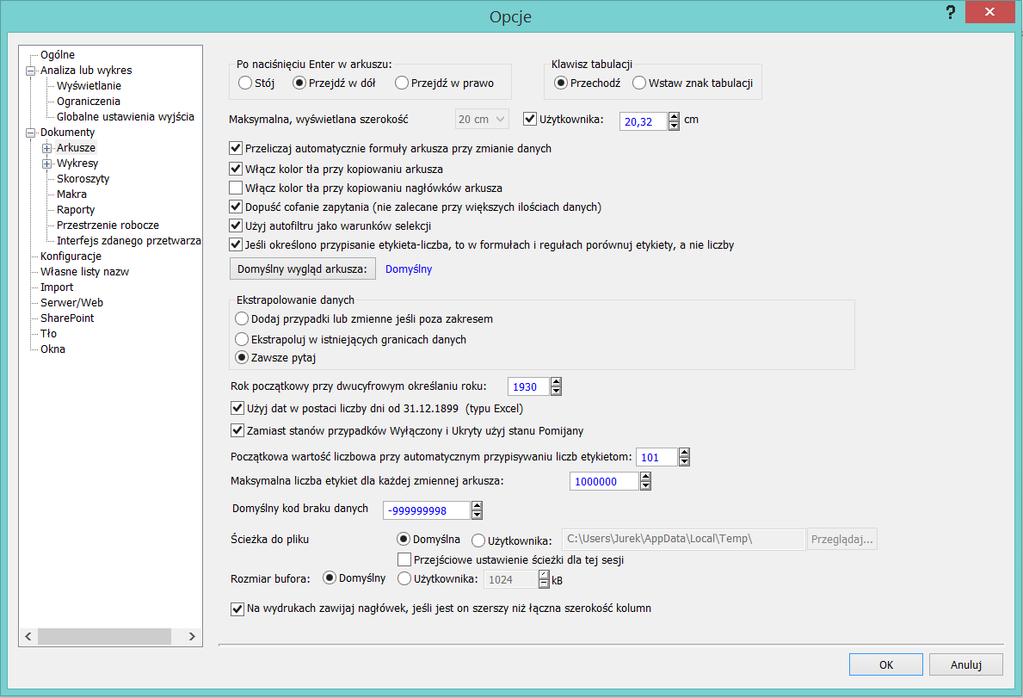Select Okna in the options tree

tap(53, 349)
